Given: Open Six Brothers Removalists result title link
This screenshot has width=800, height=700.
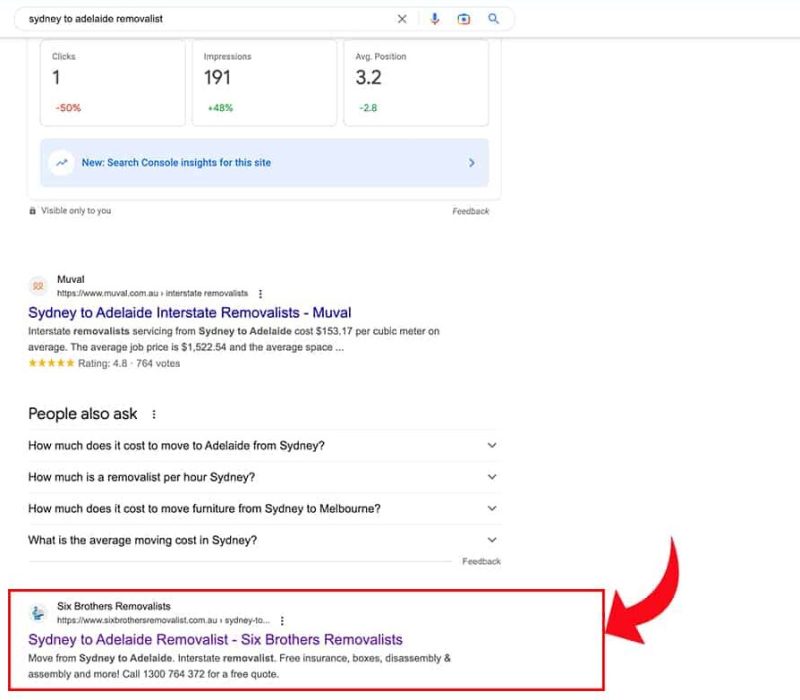Looking at the screenshot, I should 215,639.
